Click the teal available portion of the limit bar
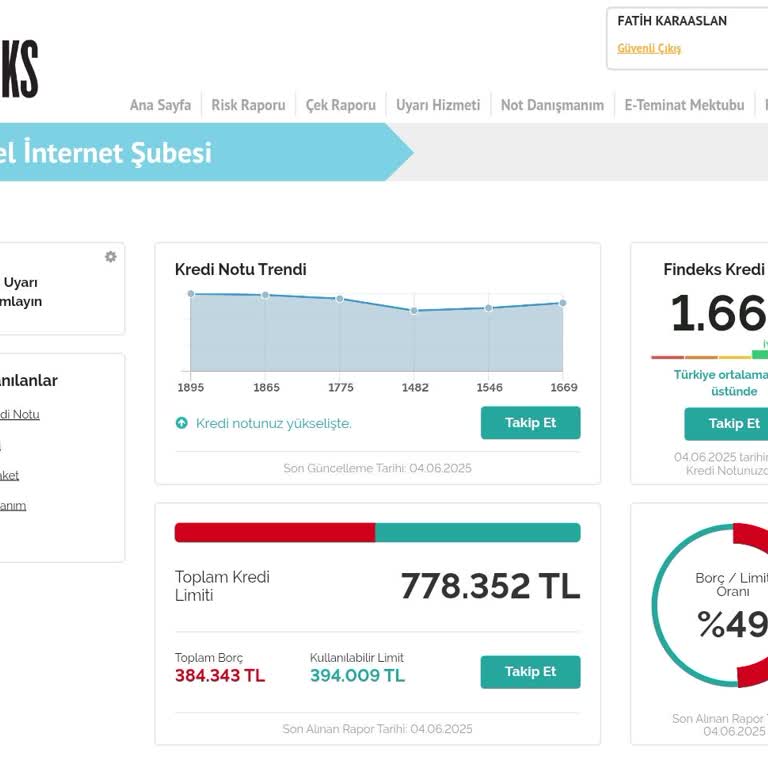768x768 pixels. pyautogui.click(x=478, y=532)
